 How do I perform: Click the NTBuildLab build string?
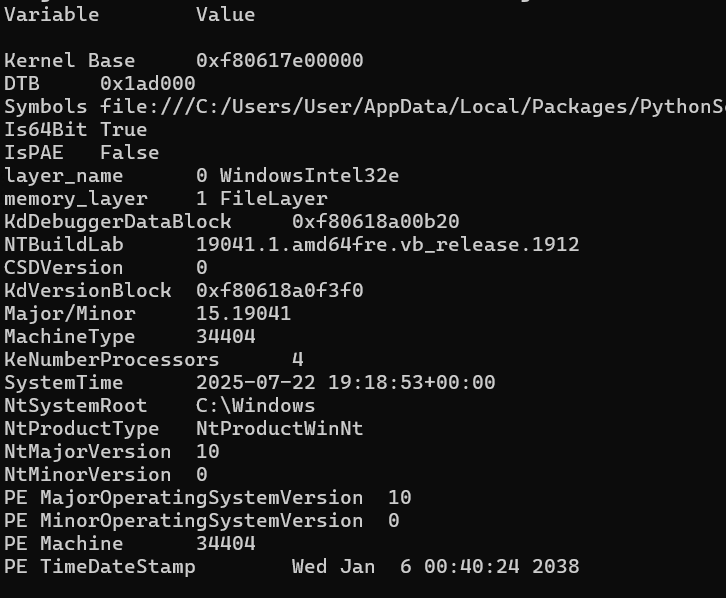(388, 245)
